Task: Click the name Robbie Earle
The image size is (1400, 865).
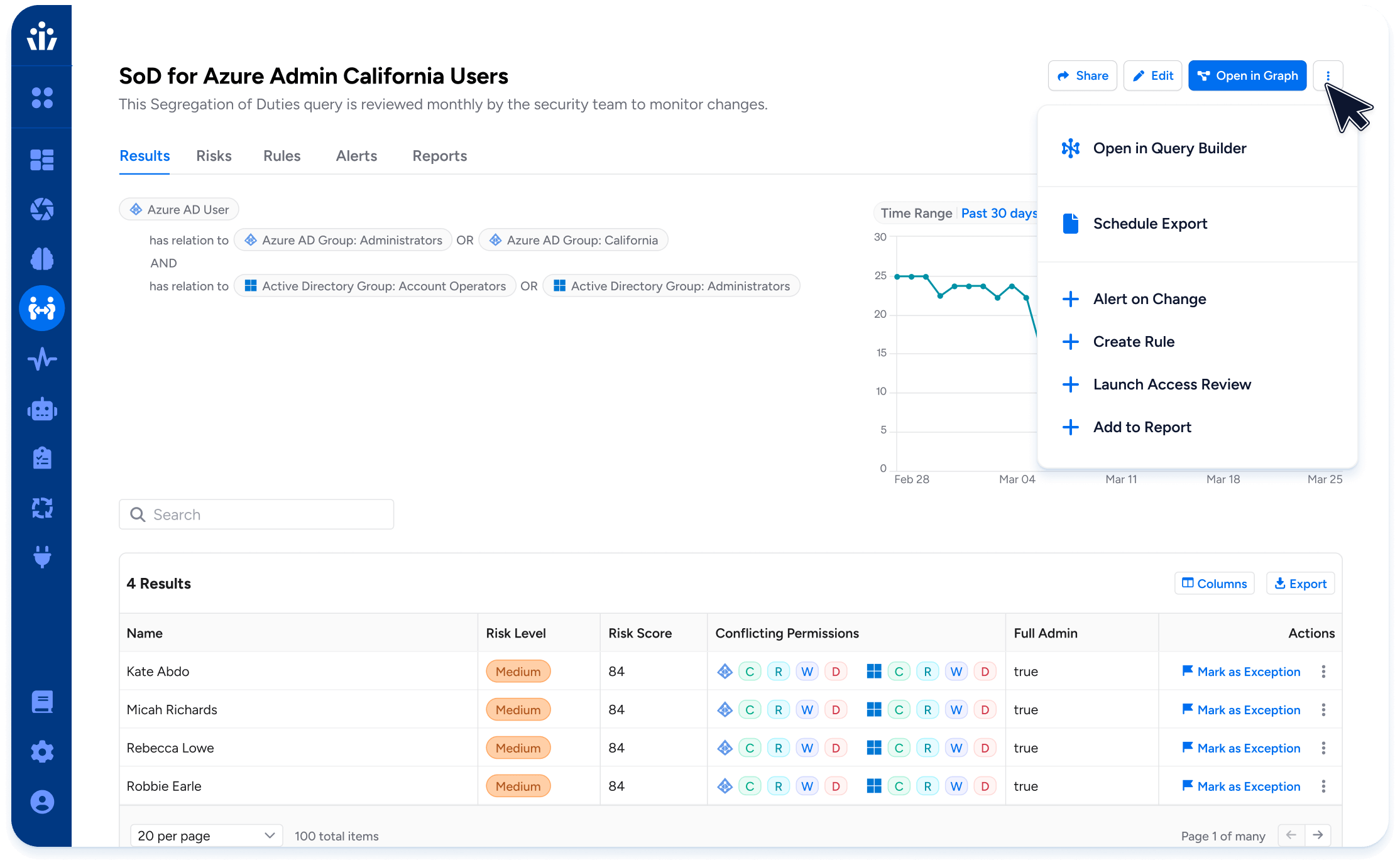Action: pos(164,786)
